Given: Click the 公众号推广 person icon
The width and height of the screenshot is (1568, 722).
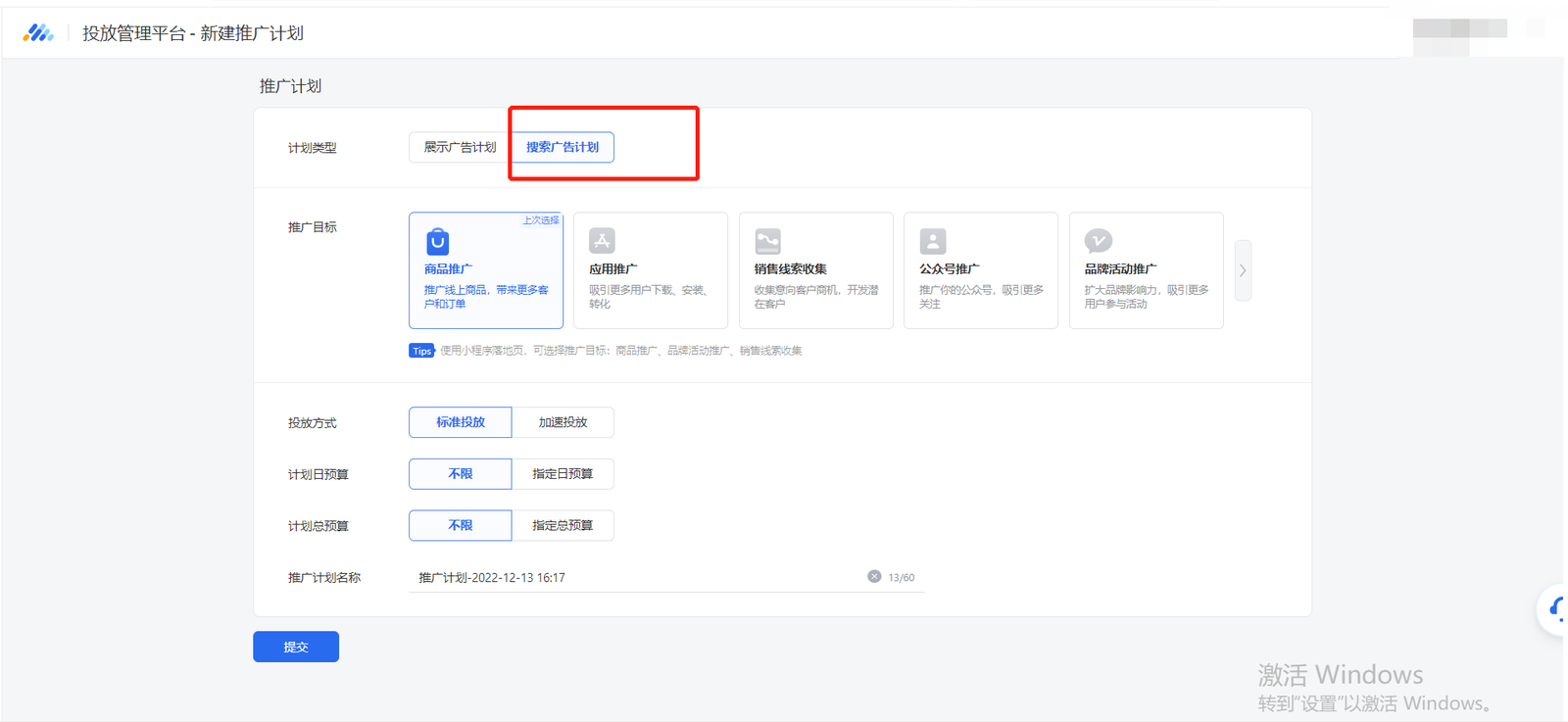Looking at the screenshot, I should (x=933, y=241).
